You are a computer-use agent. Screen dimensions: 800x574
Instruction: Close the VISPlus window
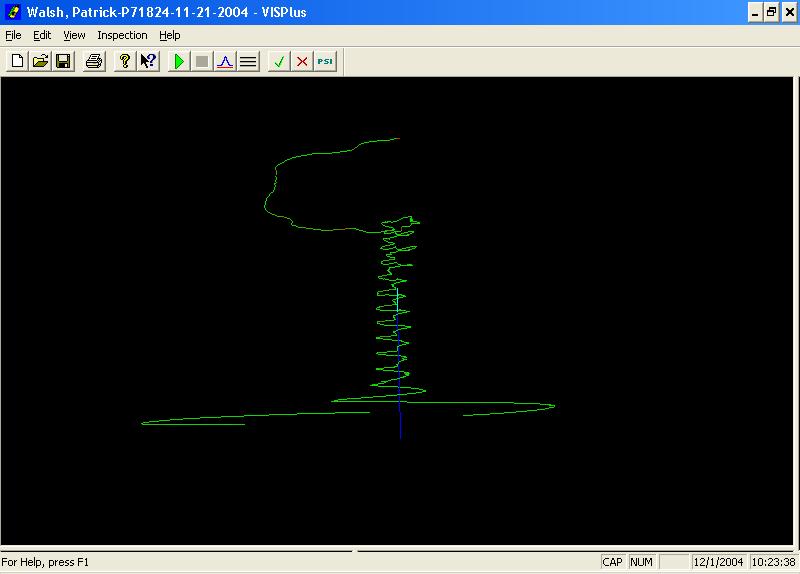click(789, 12)
